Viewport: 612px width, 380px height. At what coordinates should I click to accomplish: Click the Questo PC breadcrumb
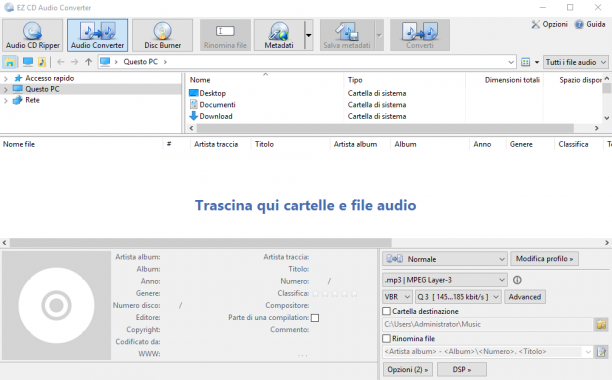141,62
